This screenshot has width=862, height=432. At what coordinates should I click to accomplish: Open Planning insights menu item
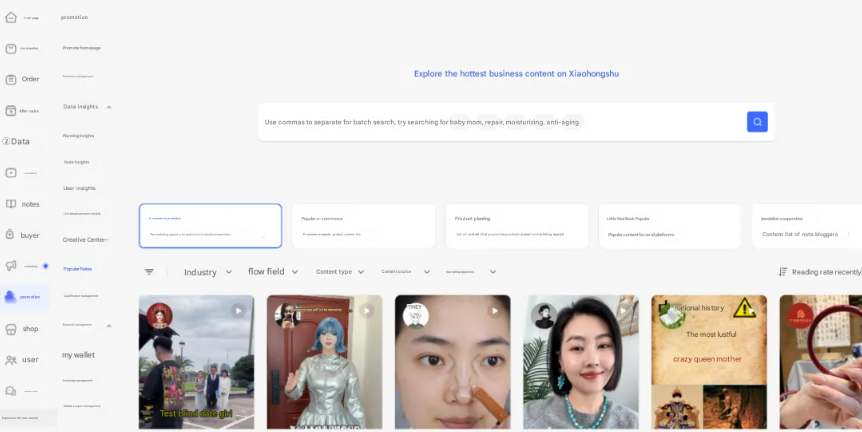pyautogui.click(x=78, y=135)
